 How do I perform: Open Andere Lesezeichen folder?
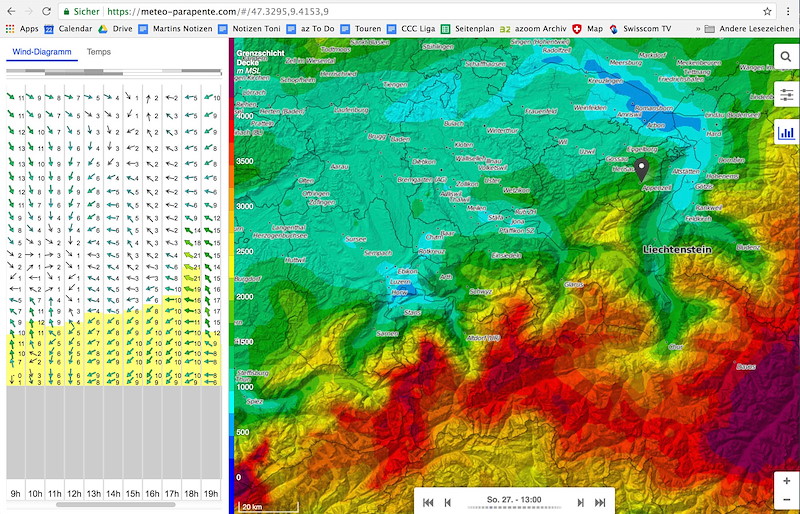click(x=749, y=29)
